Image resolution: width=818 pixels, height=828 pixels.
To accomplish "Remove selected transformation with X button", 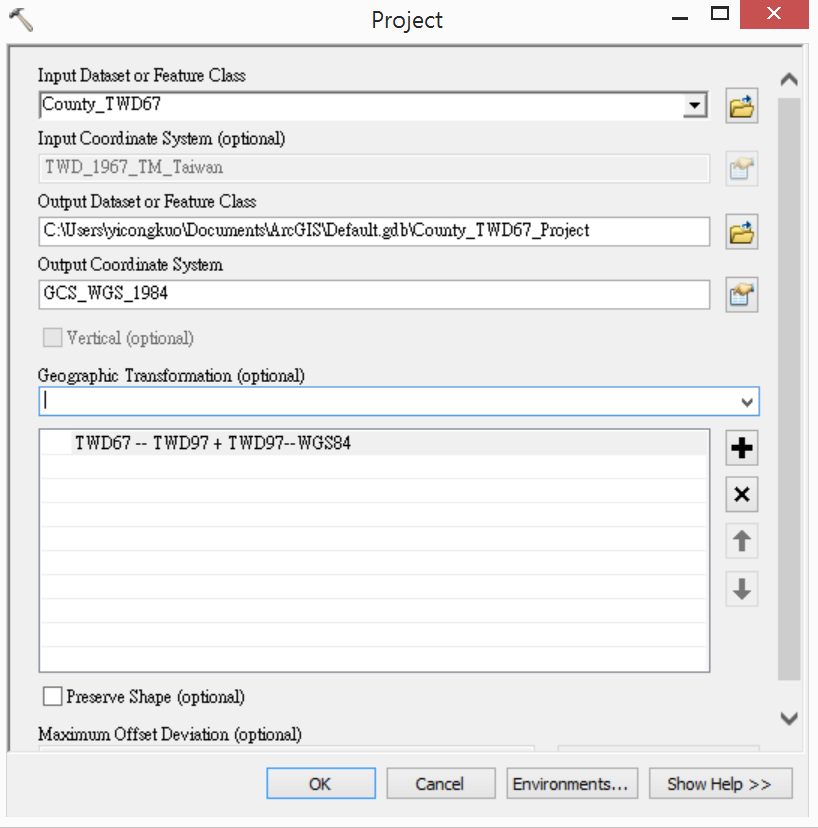I will coord(741,494).
